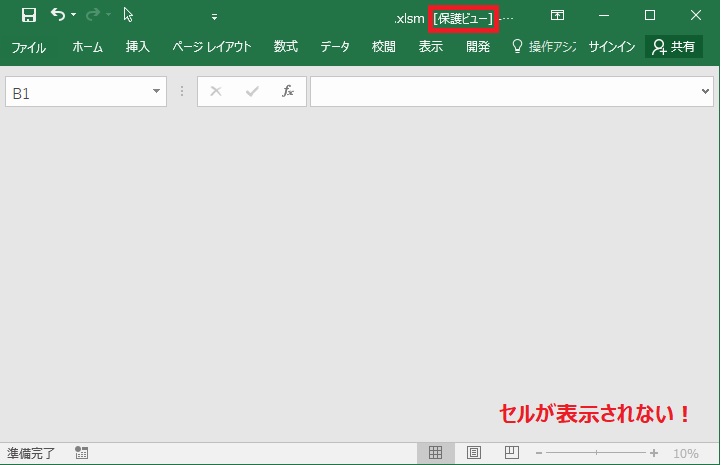
Task: Switch to Normal view in status bar
Action: pos(435,453)
